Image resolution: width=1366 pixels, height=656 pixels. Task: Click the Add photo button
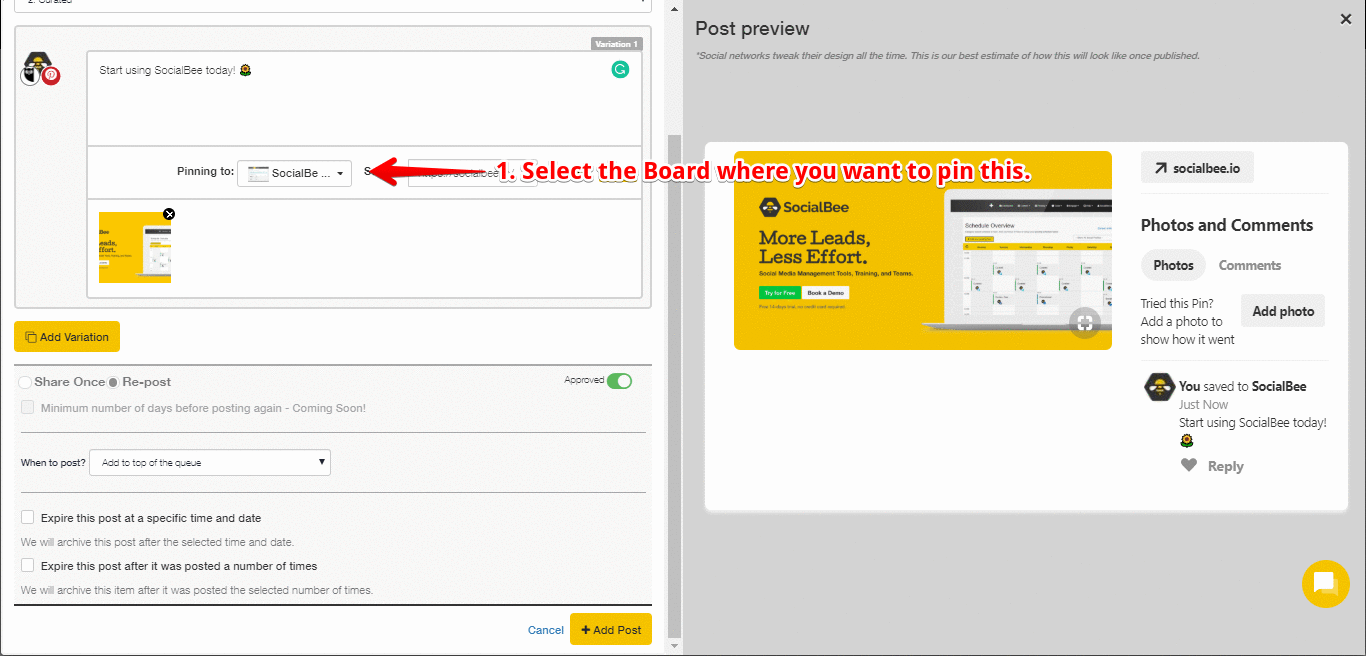coord(1282,310)
